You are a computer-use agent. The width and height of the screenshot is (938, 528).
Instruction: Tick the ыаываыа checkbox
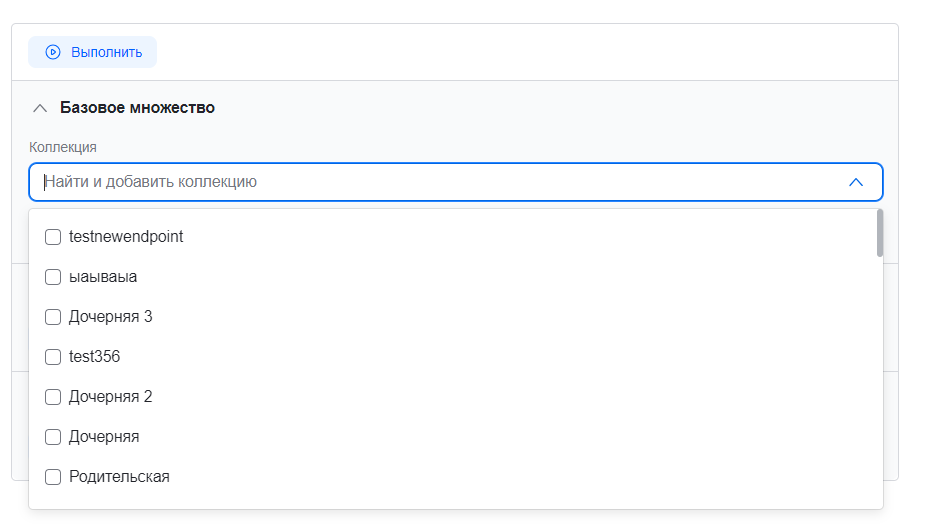(53, 277)
